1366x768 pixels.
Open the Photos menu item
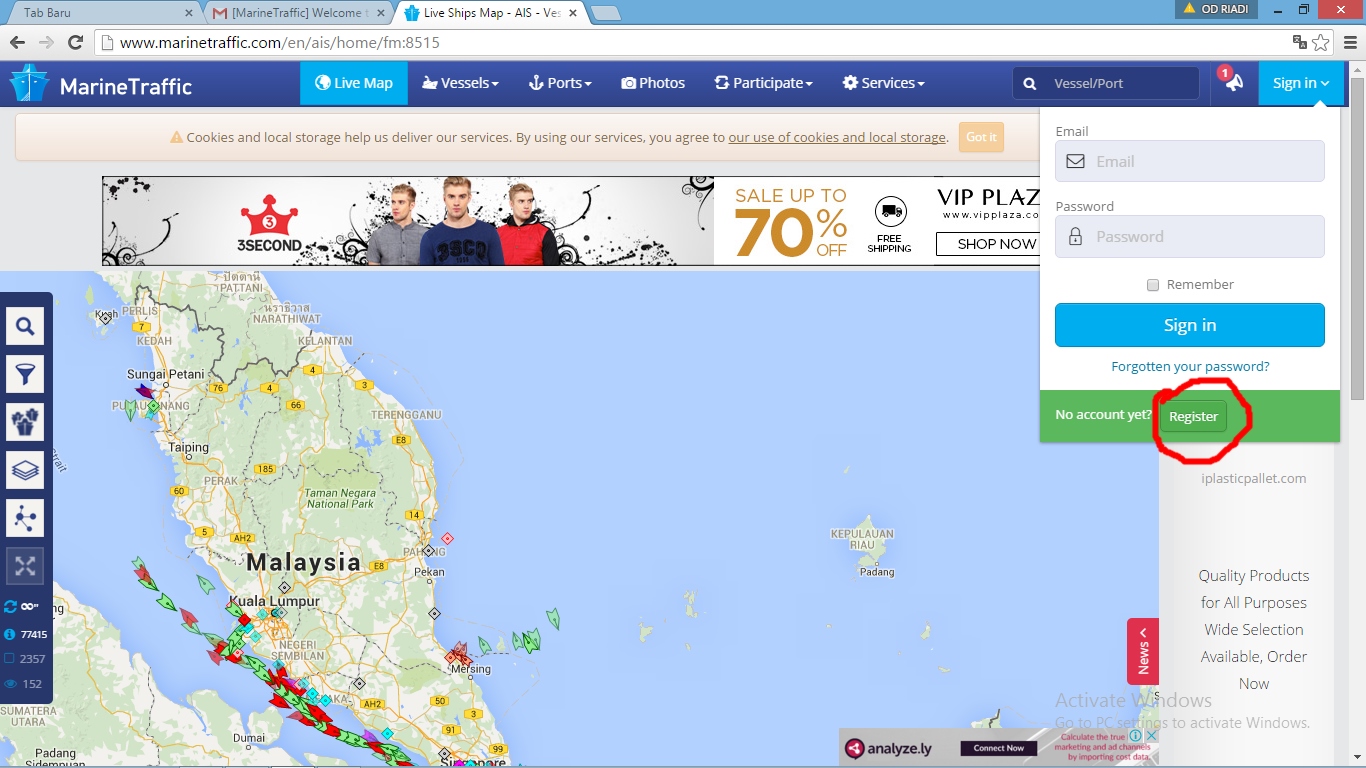pos(653,83)
